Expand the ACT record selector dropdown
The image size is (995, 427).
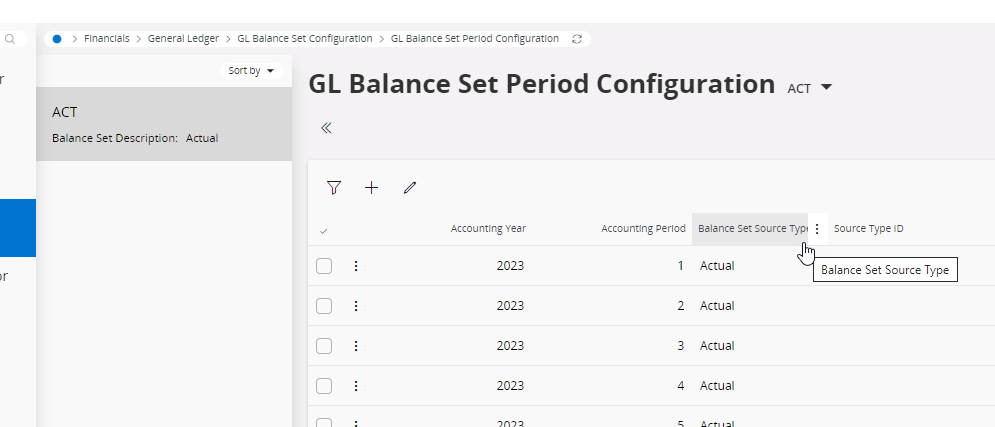(x=826, y=88)
